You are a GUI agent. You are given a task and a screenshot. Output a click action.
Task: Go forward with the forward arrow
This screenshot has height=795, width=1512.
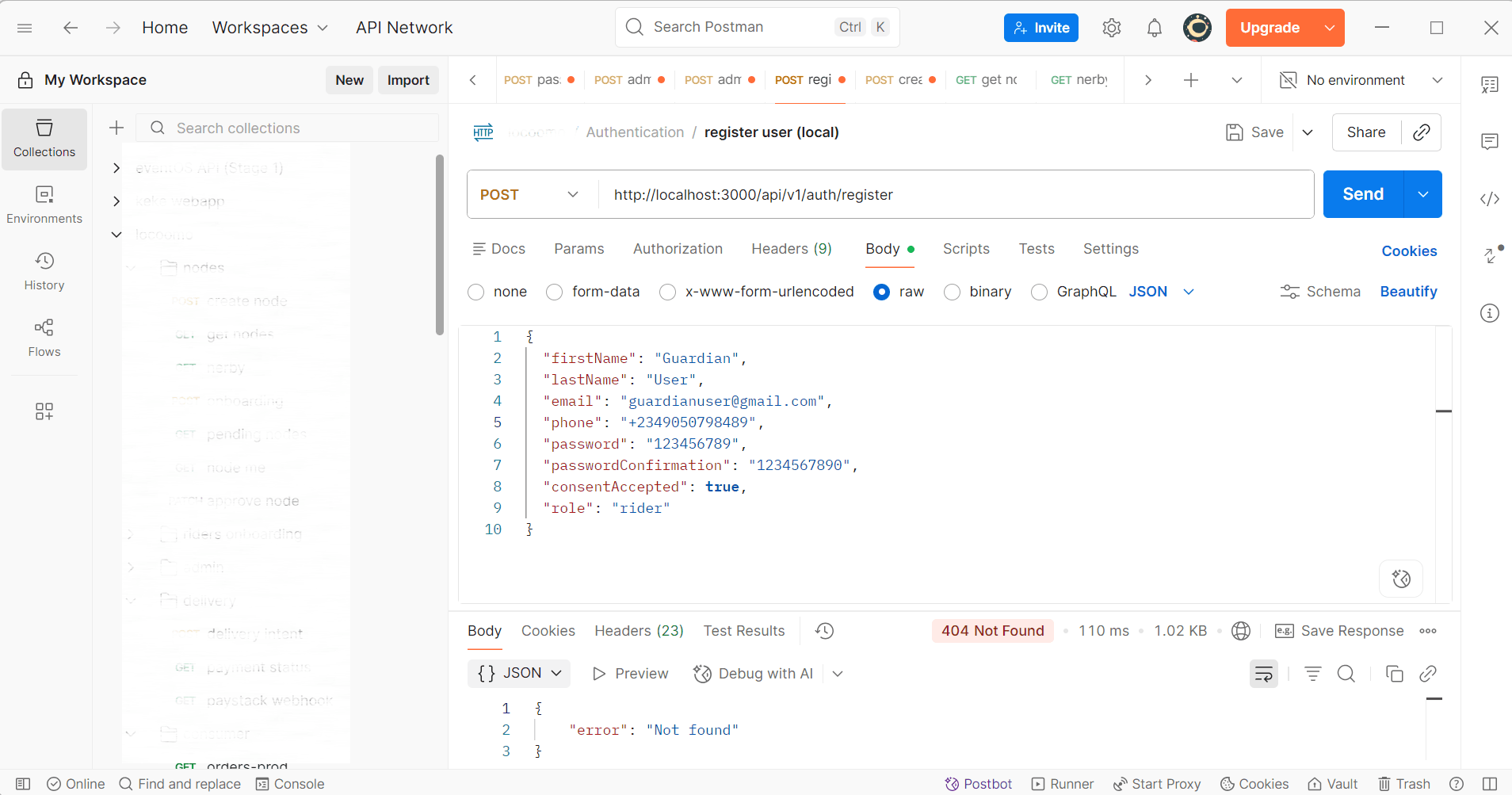point(113,28)
